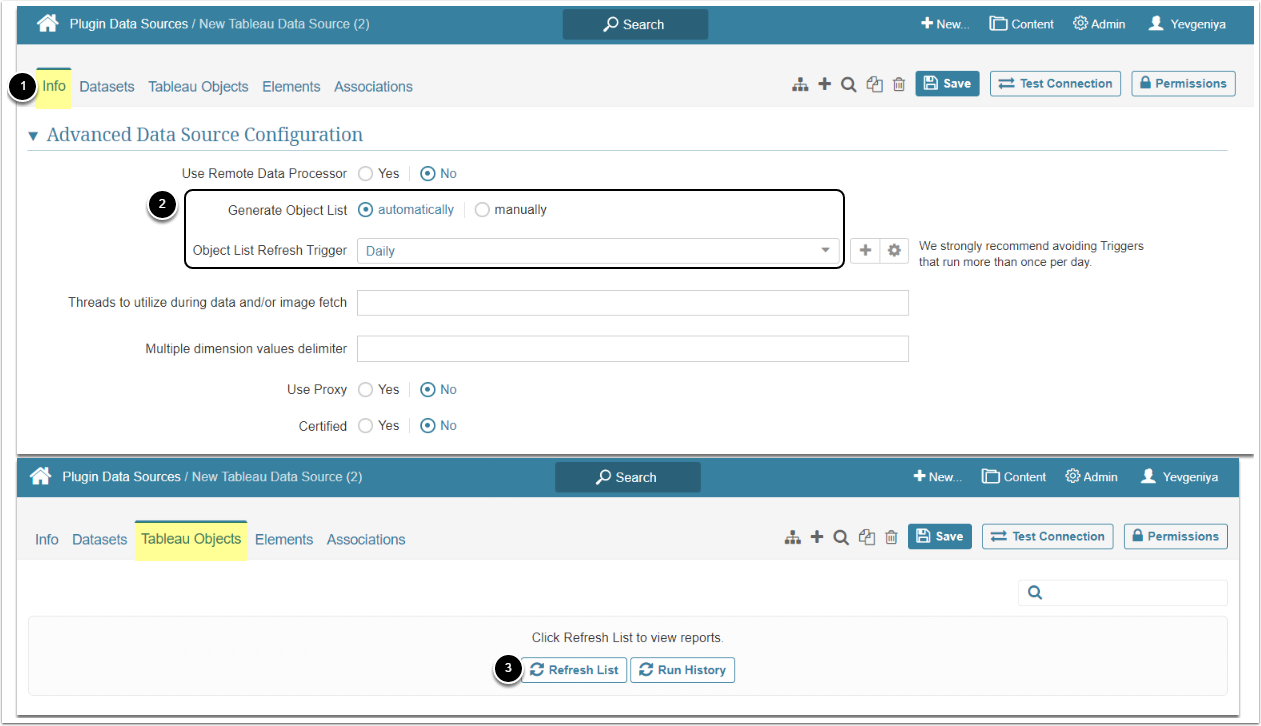Click Threads to utilize input field
The image size is (1261, 726).
pos(633,303)
